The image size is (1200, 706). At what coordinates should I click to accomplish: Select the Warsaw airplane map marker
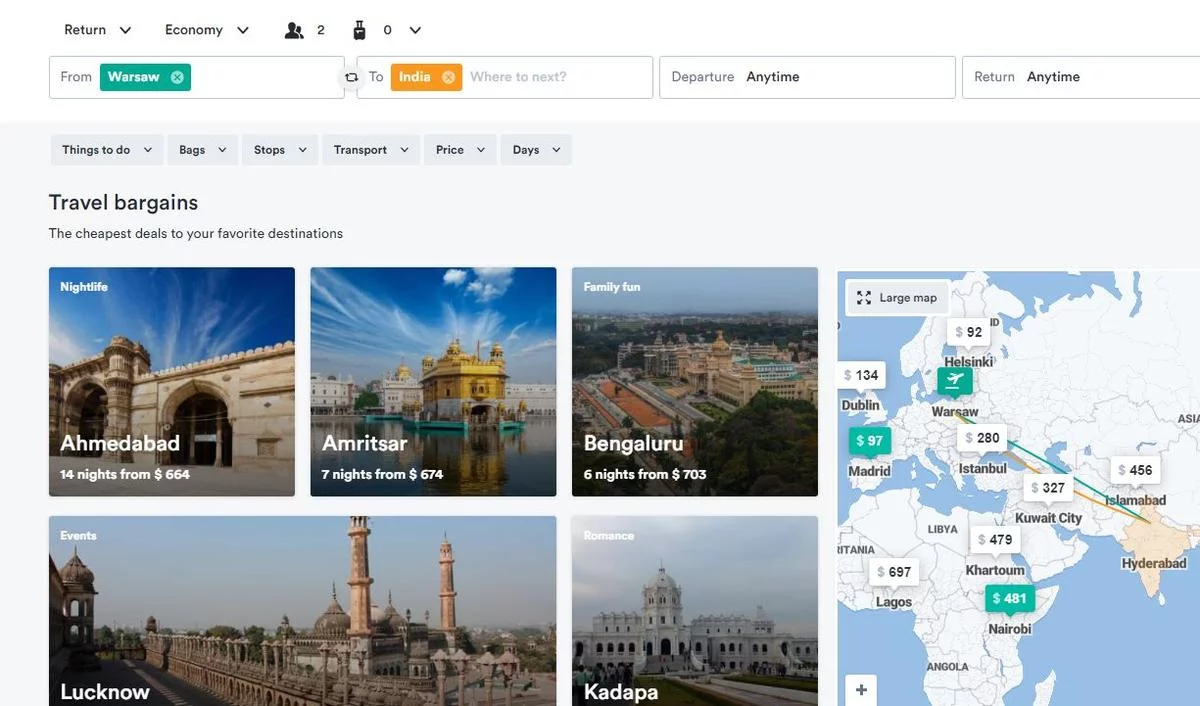(x=954, y=380)
